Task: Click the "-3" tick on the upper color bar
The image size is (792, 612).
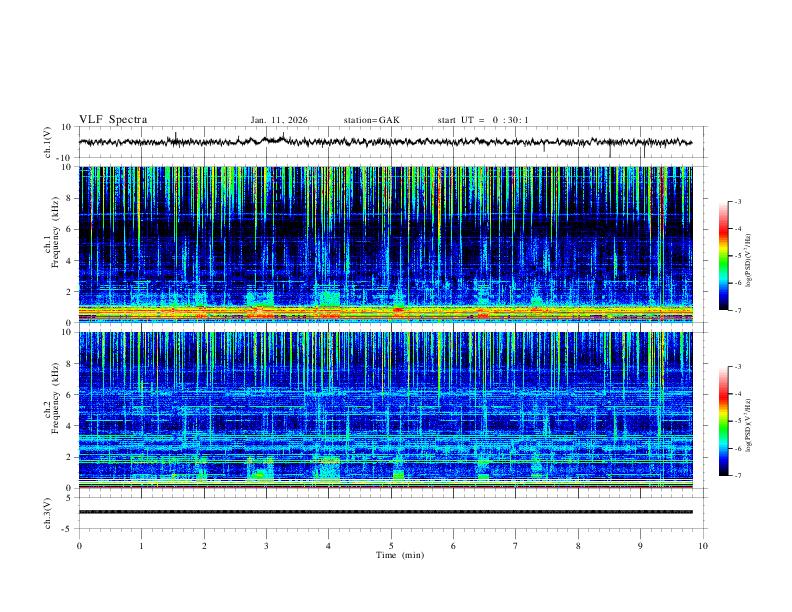Action: (738, 201)
